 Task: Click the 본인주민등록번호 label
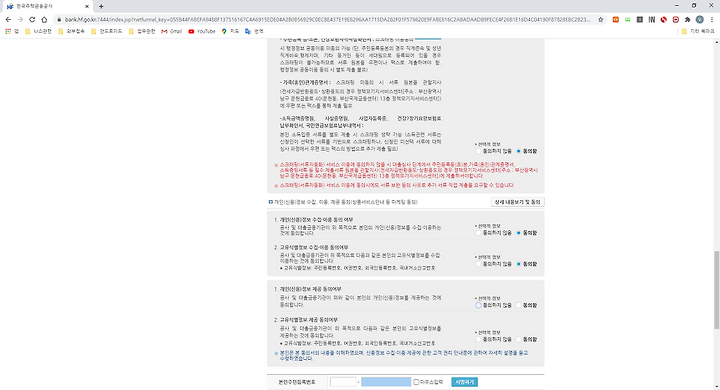coord(297,382)
